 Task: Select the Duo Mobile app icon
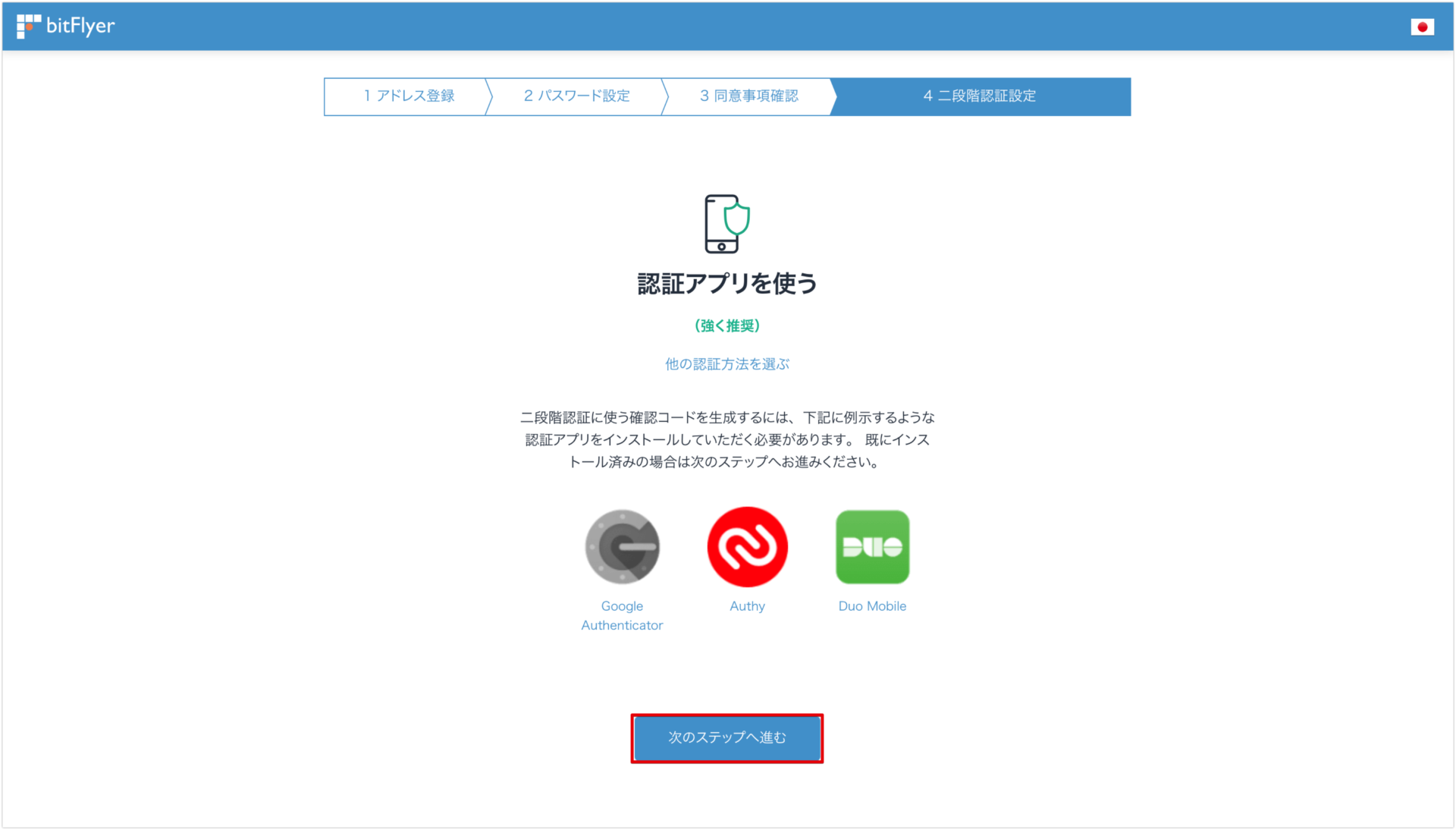872,547
